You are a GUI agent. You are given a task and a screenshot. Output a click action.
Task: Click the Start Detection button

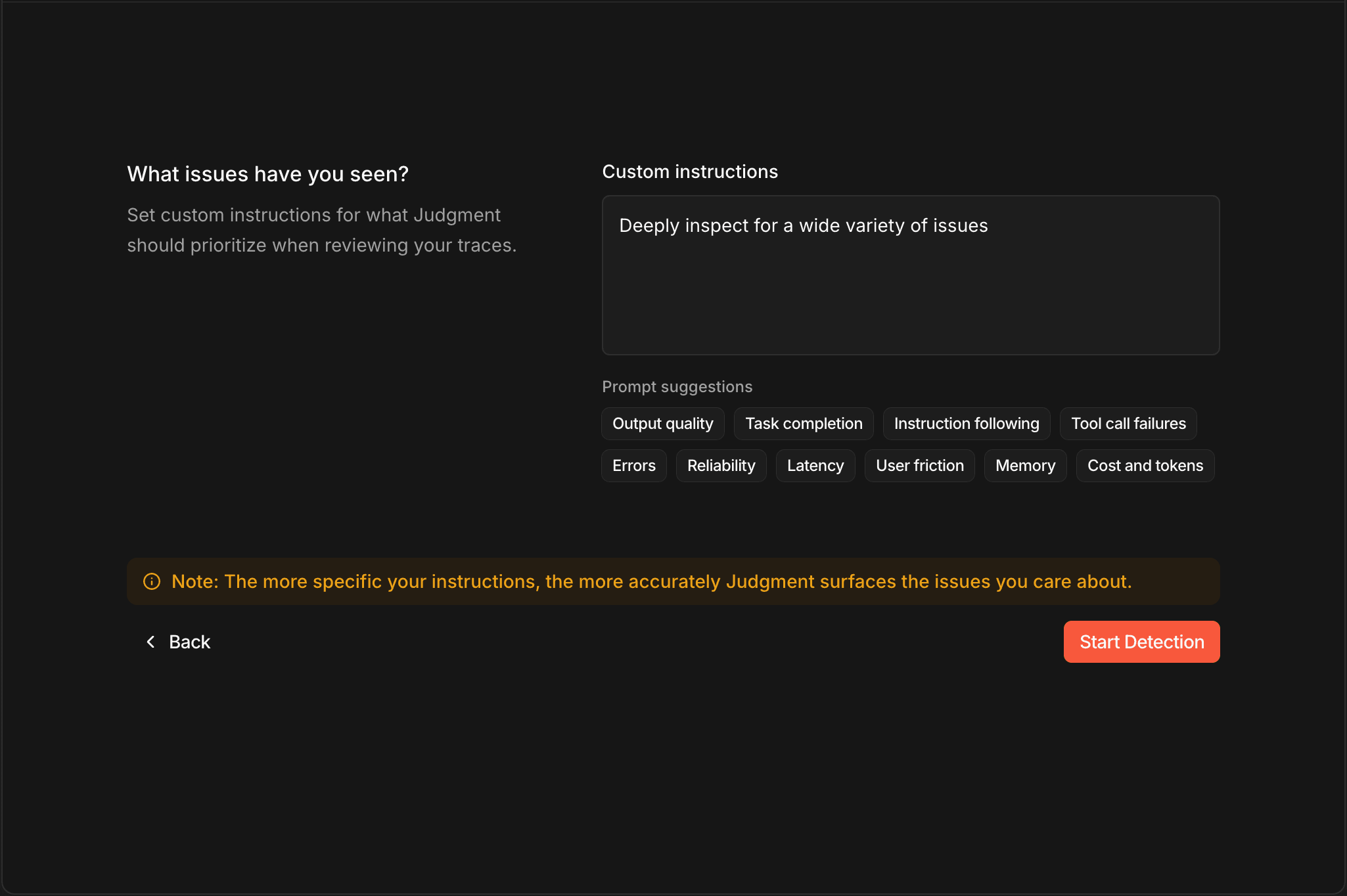(x=1142, y=642)
